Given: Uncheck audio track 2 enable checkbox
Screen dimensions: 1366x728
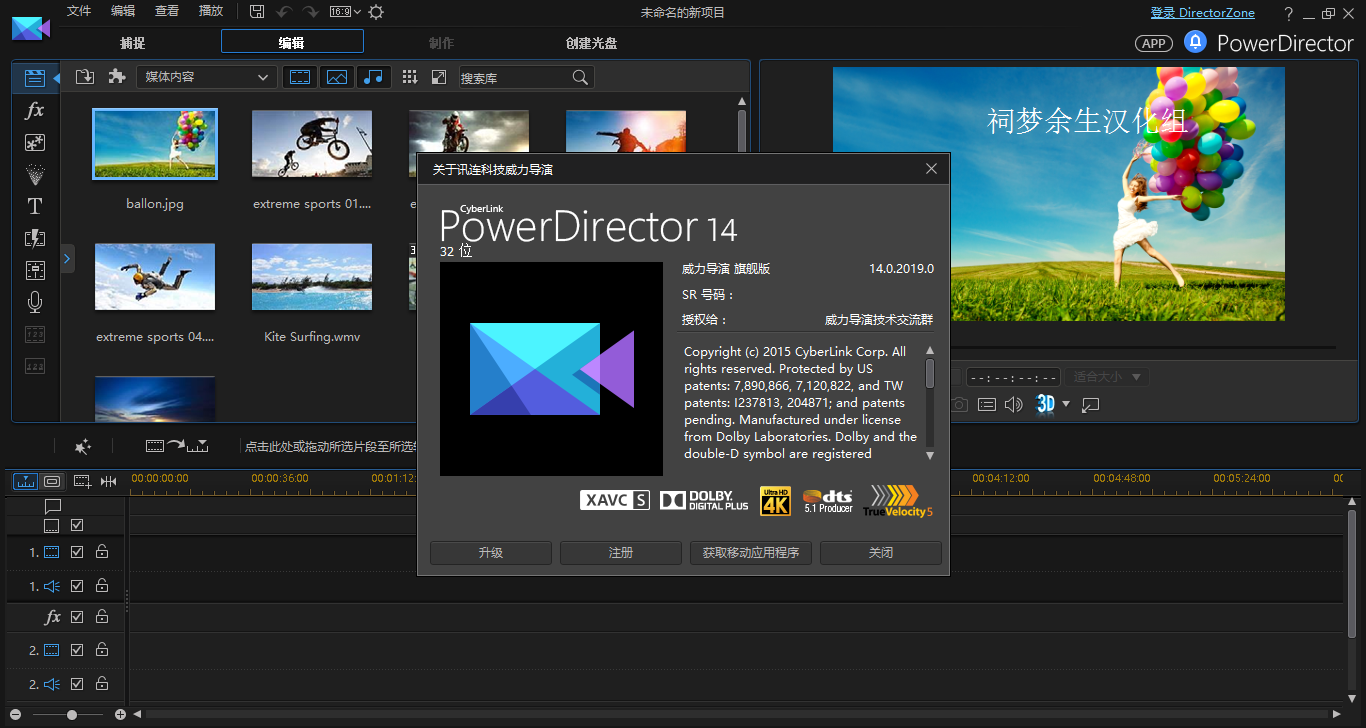Looking at the screenshot, I should [77, 684].
